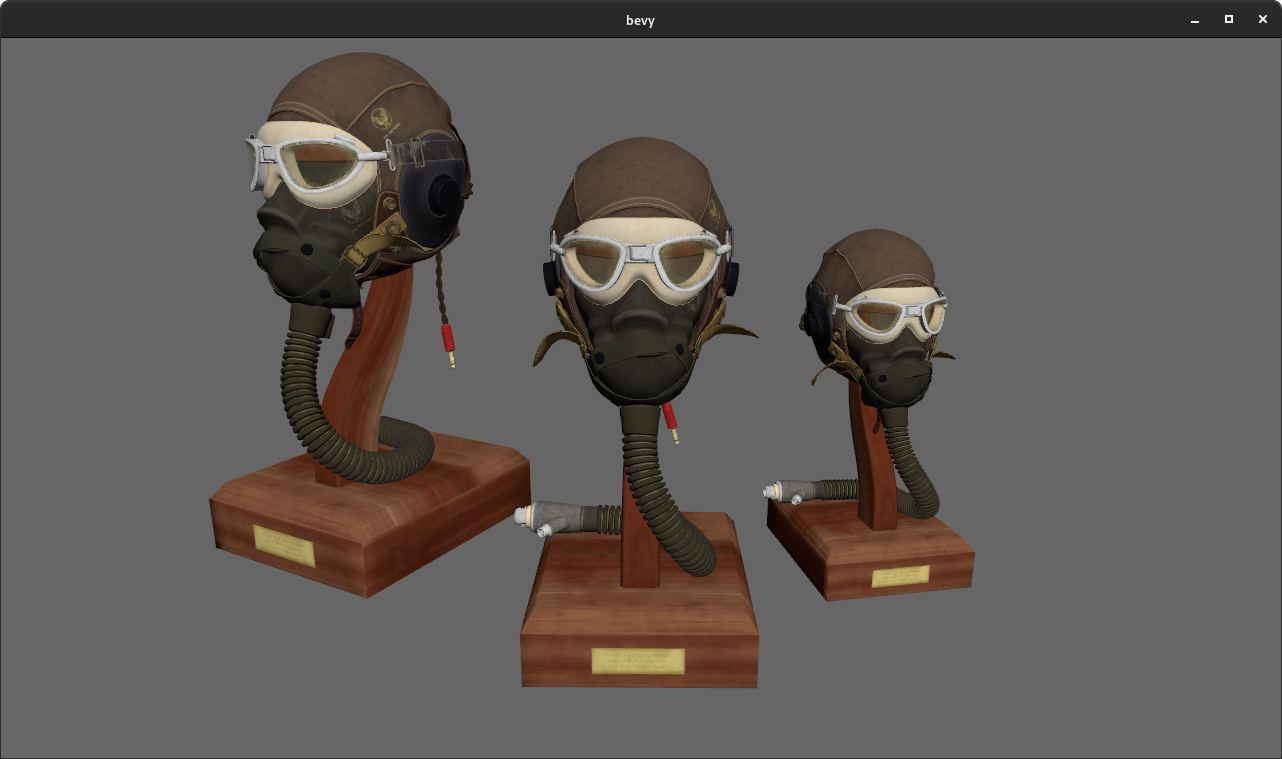Image resolution: width=1282 pixels, height=759 pixels.
Task: Click the goggles on the right helmet
Action: [x=890, y=313]
